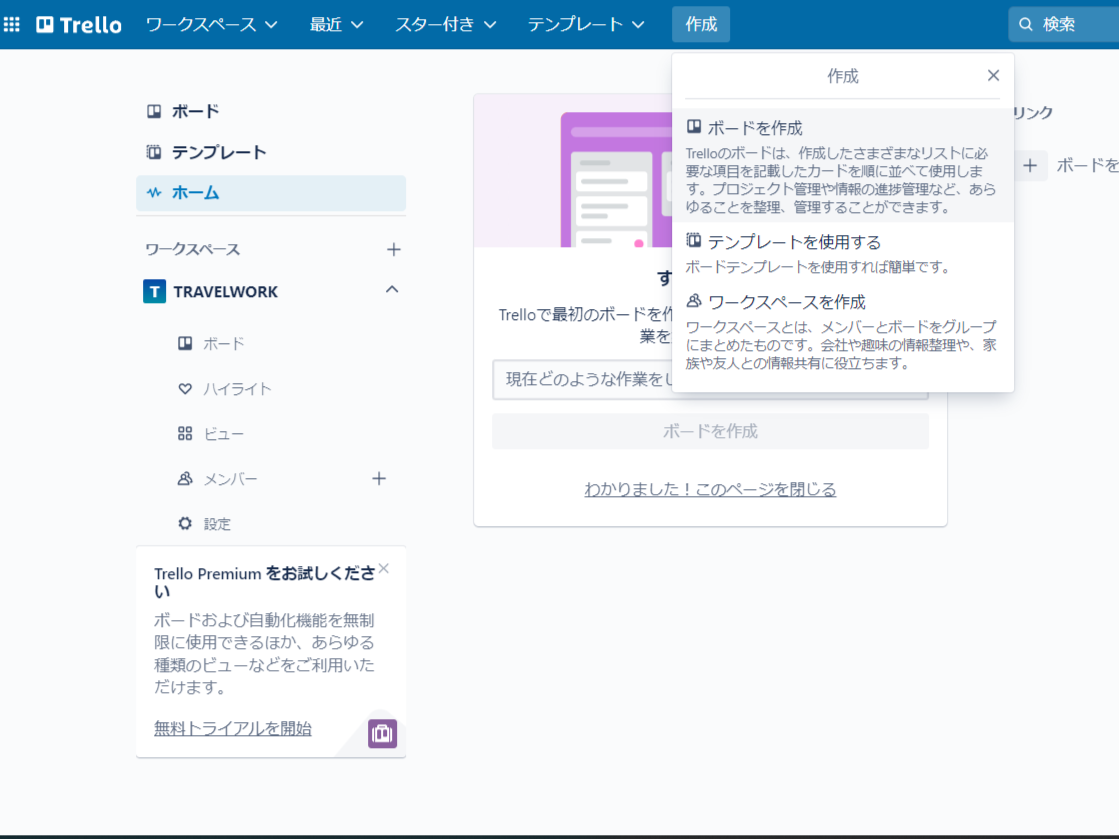Viewport: 1119px width, 839px height.
Task: Click the people icon beside ワークスペースを作成
Action: pyautogui.click(x=694, y=301)
